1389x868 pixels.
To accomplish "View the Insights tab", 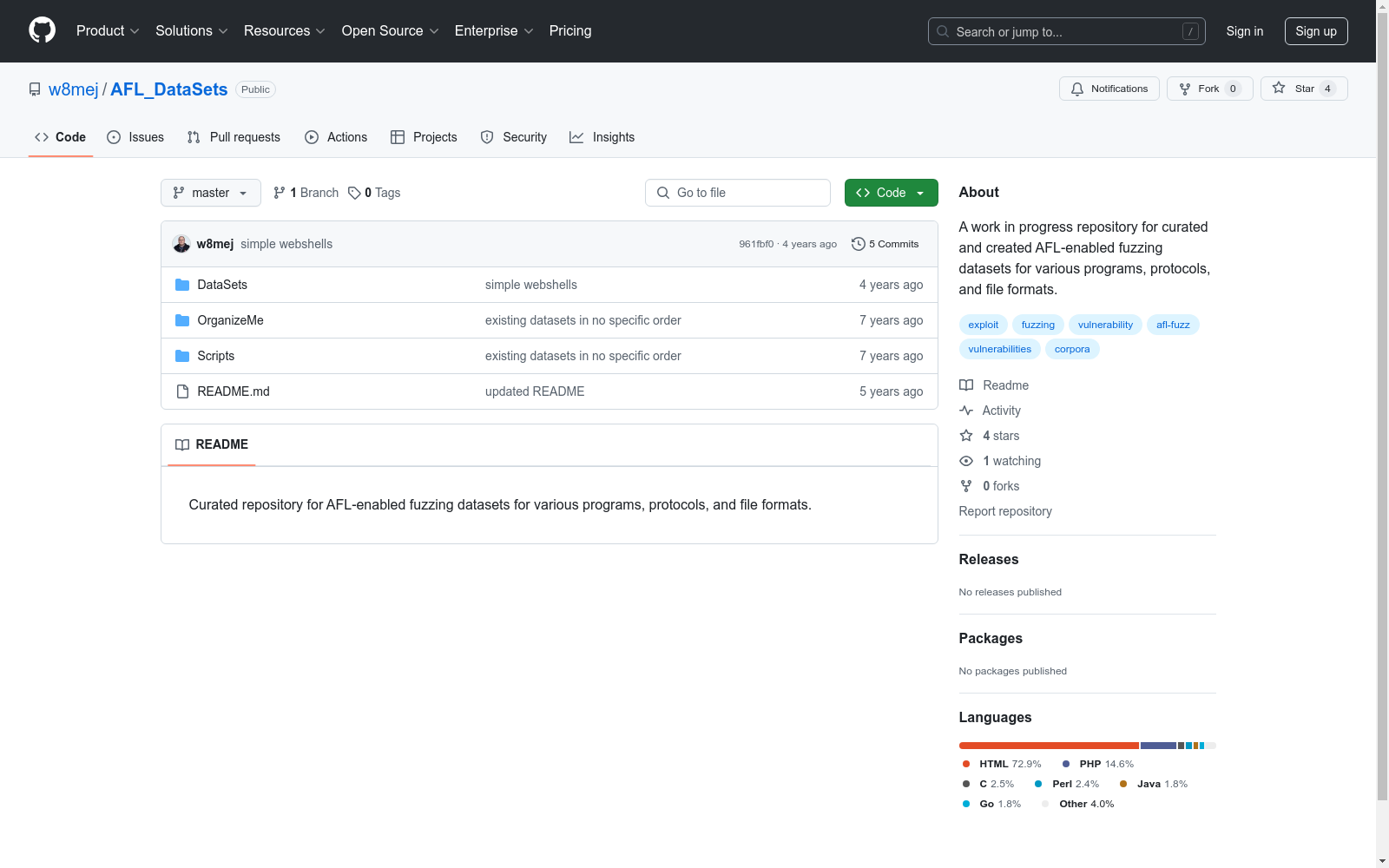I will click(x=602, y=137).
